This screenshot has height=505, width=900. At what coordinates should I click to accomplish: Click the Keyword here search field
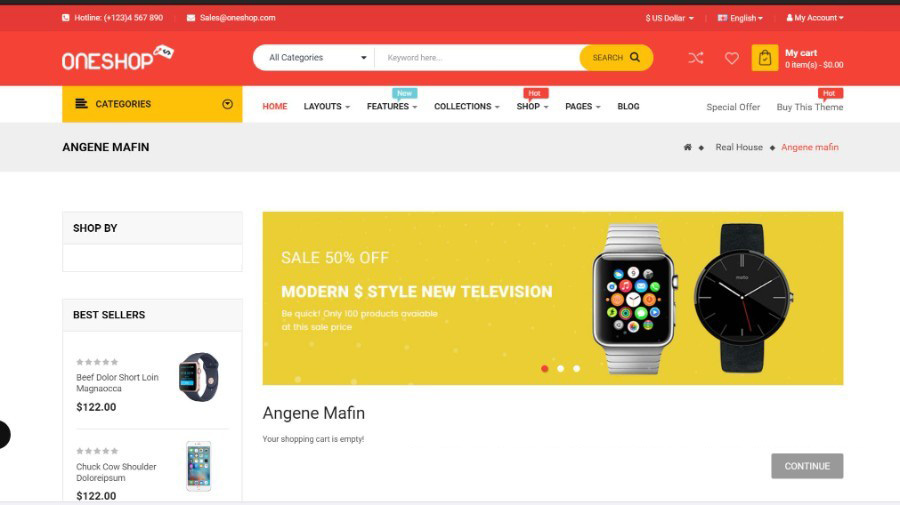pos(478,57)
